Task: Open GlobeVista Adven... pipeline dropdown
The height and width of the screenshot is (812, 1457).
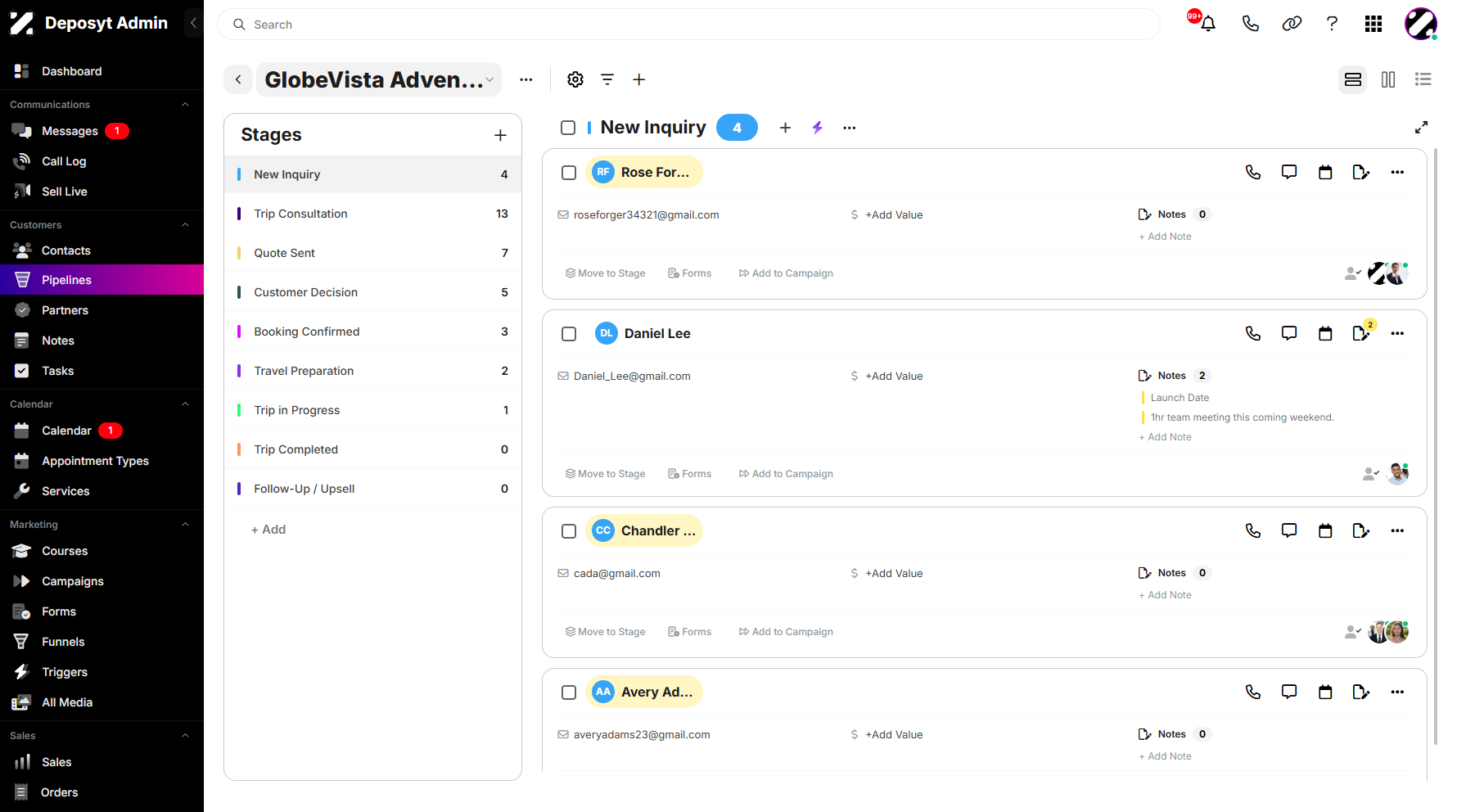Action: 379,79
